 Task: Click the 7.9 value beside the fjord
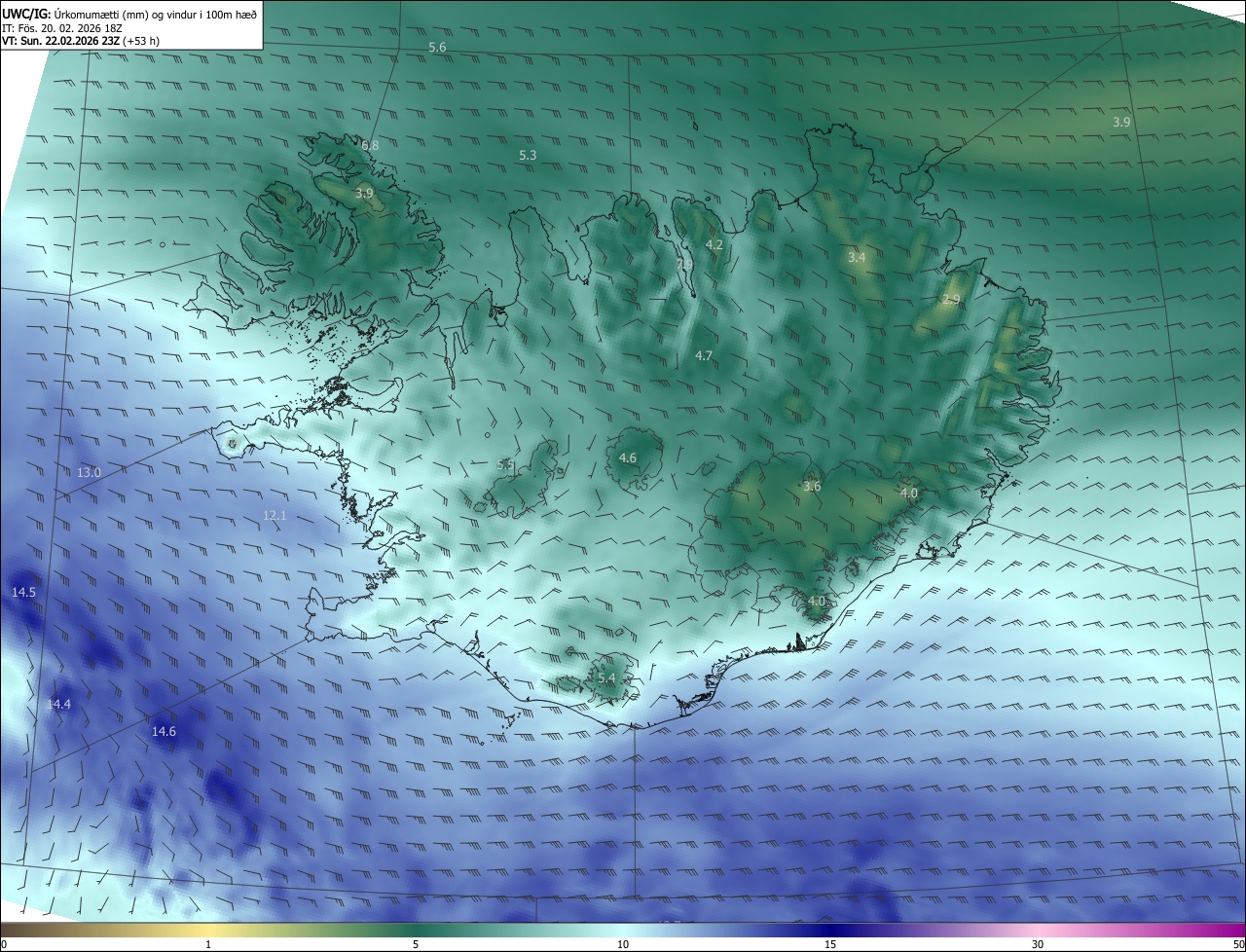click(685, 264)
